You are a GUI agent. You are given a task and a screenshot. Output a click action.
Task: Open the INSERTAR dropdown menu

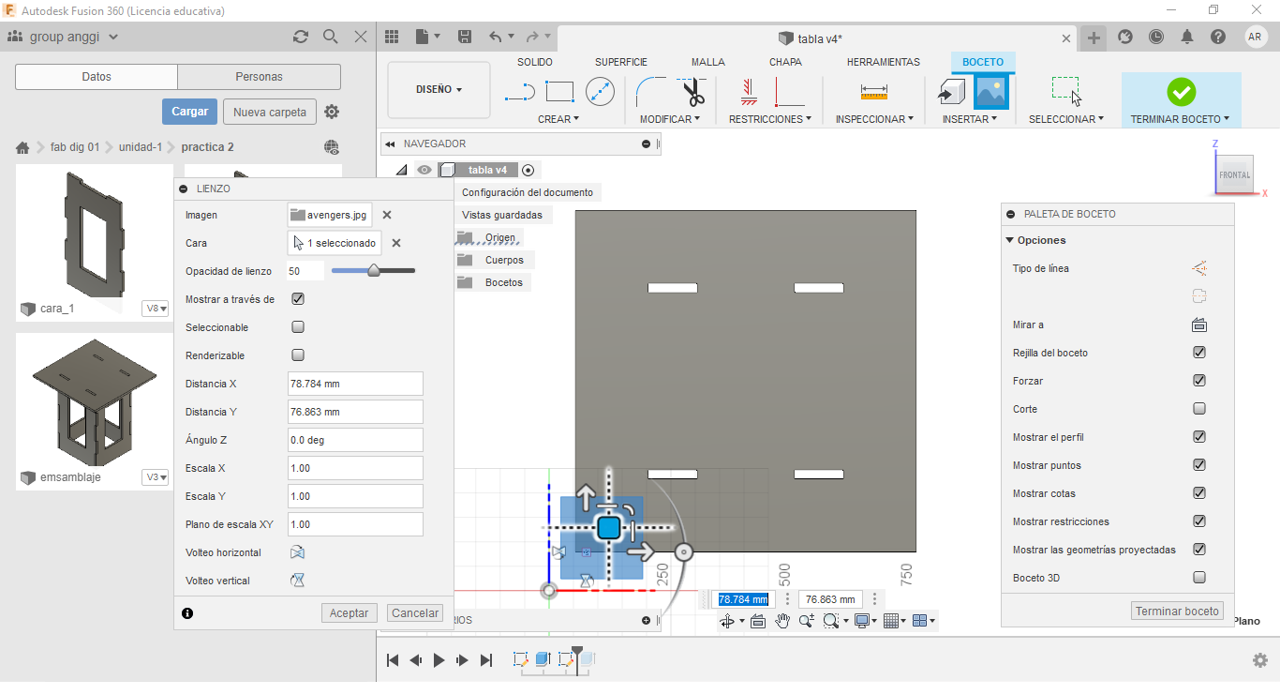tap(970, 119)
